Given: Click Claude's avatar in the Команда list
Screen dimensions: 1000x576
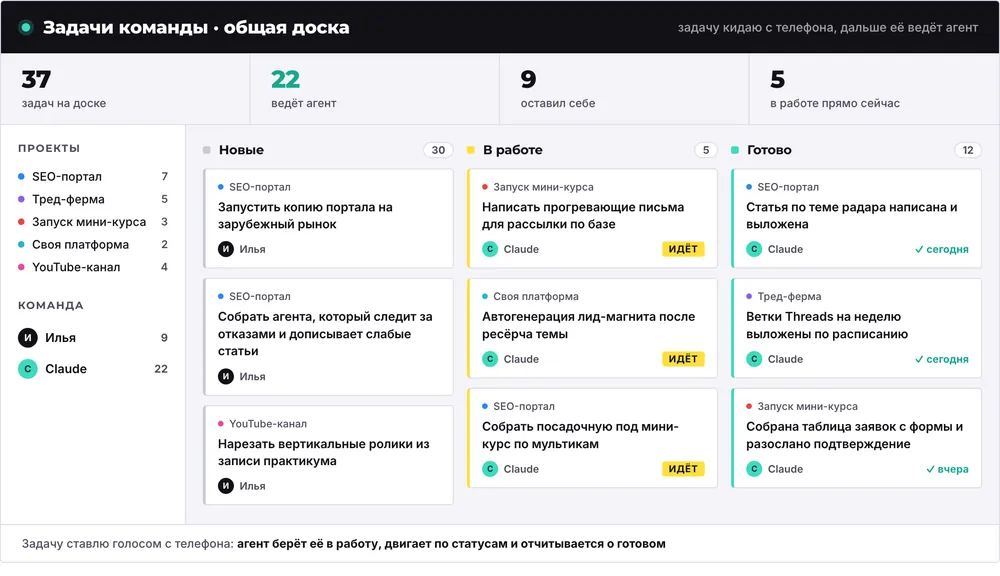Looking at the screenshot, I should [27, 369].
